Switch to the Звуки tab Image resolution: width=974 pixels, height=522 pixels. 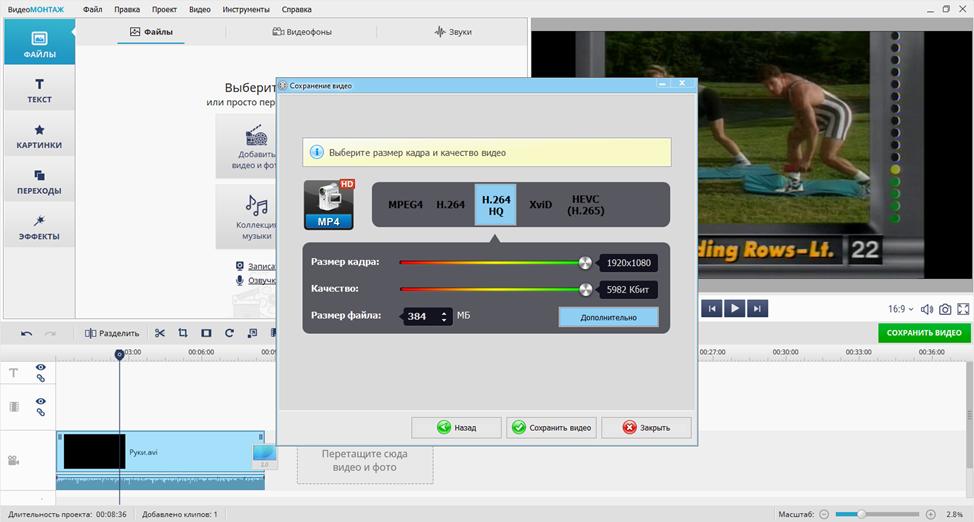453,32
